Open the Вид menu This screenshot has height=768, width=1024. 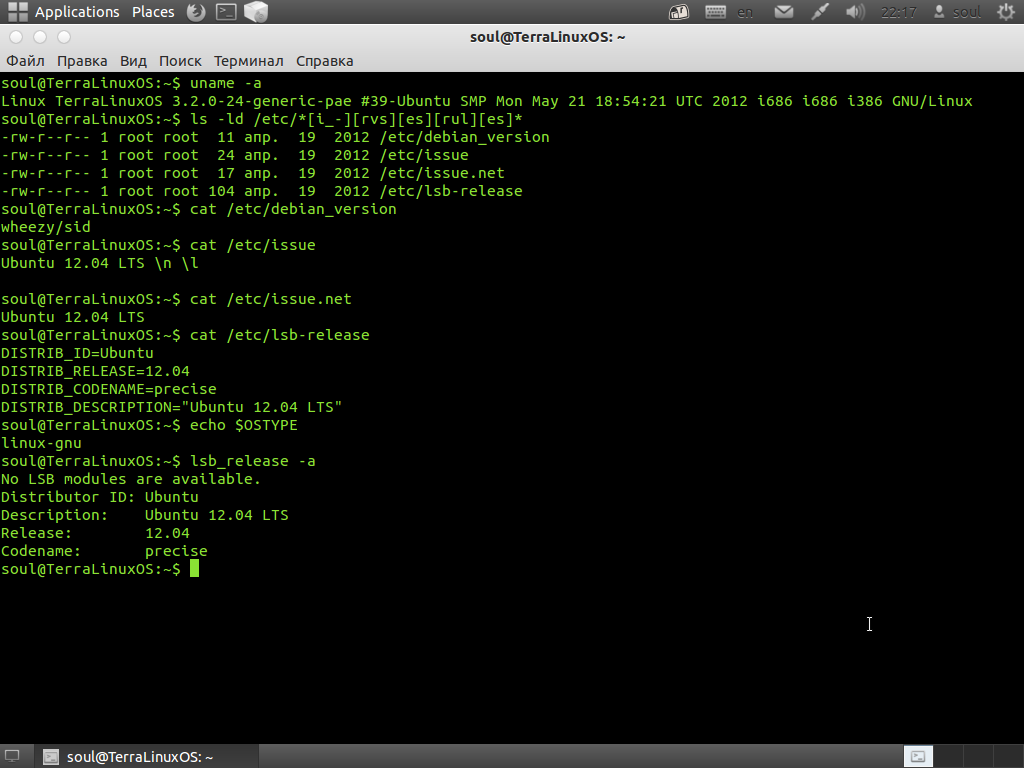pyautogui.click(x=133, y=61)
